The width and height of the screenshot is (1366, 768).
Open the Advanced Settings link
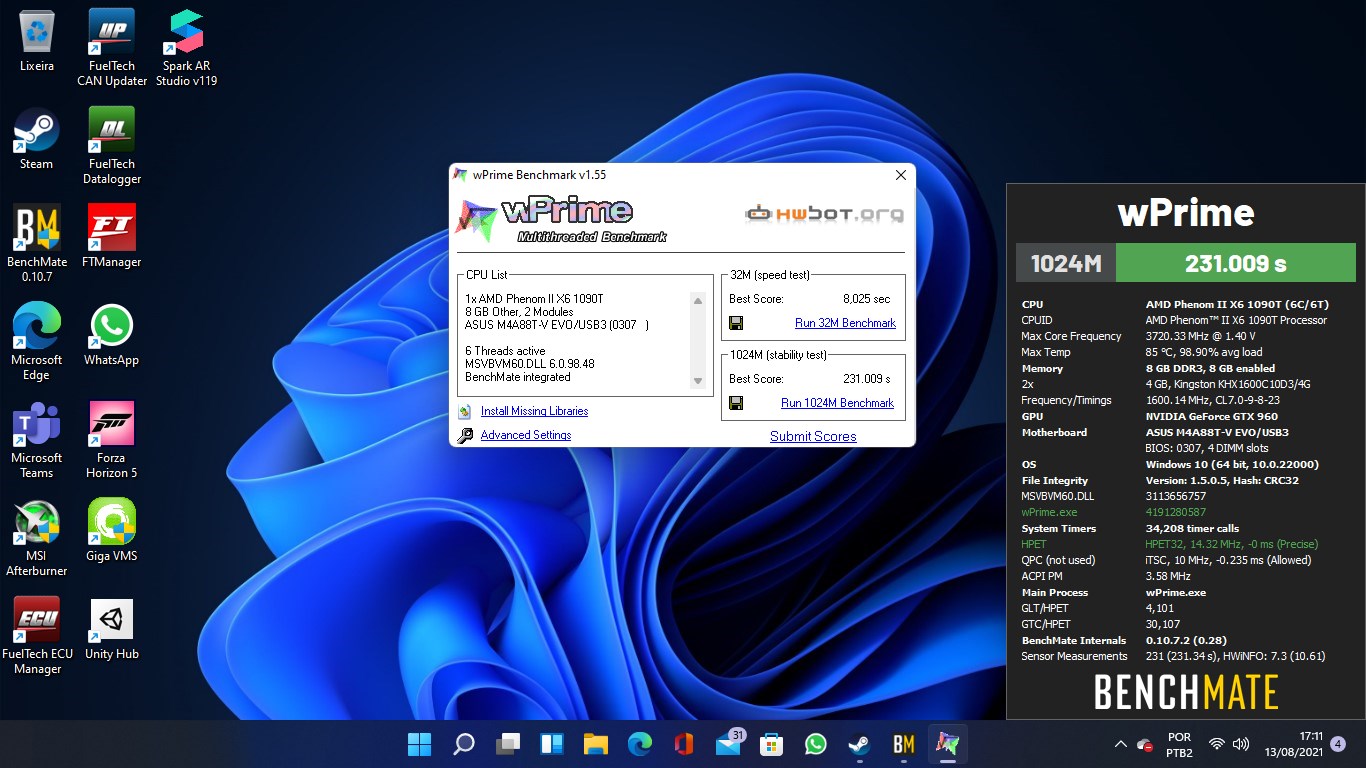tap(526, 435)
